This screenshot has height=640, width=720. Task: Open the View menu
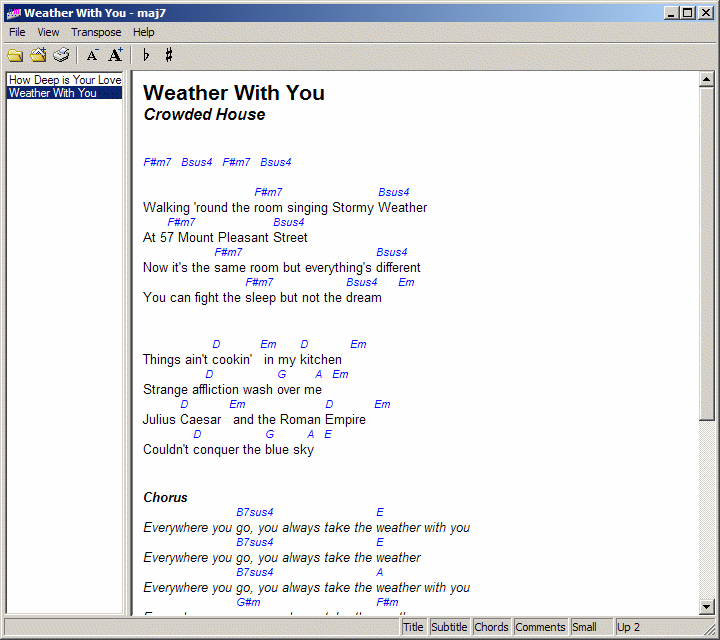point(48,32)
